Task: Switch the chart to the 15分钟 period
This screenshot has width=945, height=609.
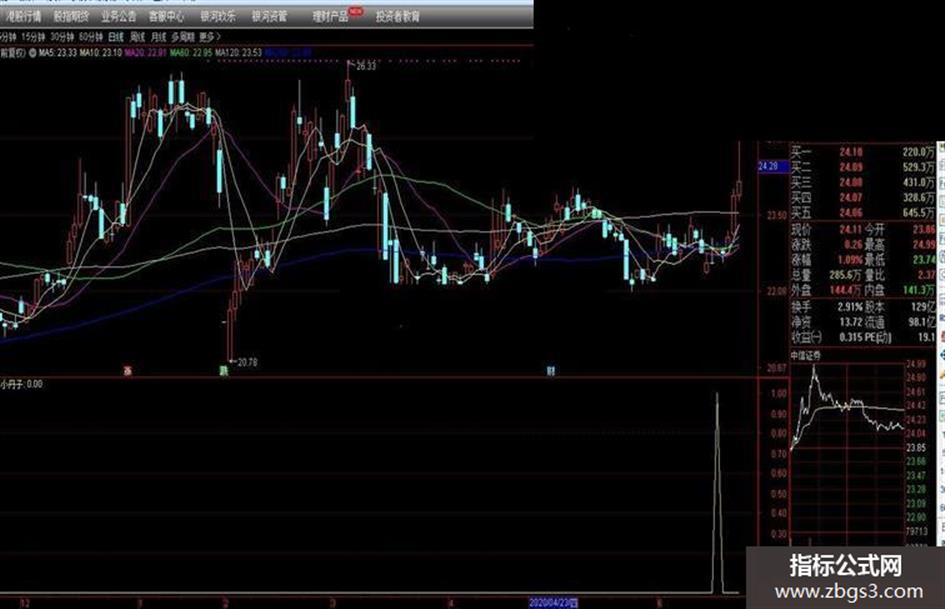Action: tap(33, 37)
